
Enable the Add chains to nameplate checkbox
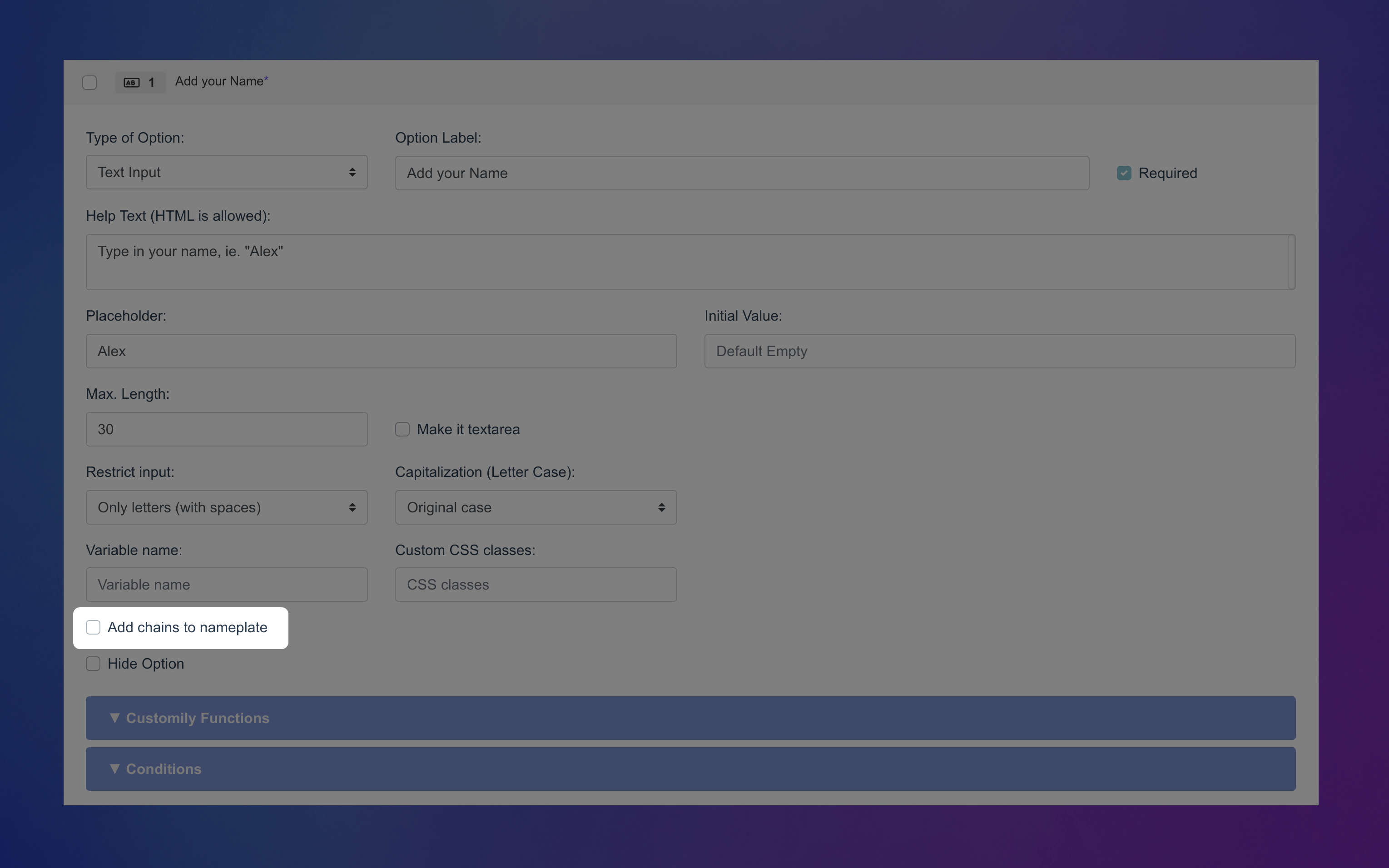[x=93, y=627]
